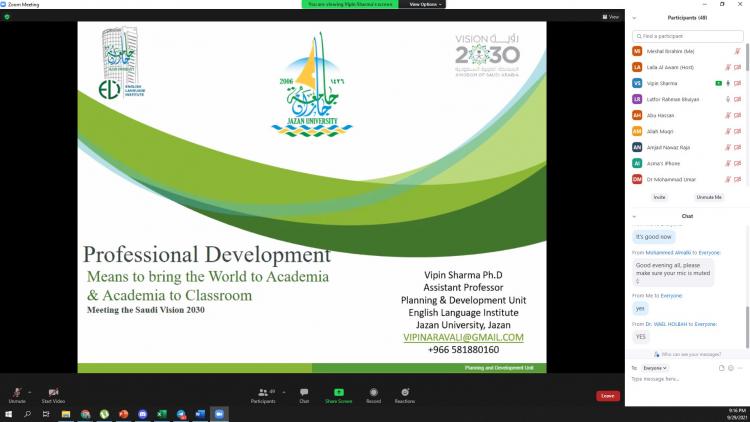Click the Find a participant search field
This screenshot has height=422, width=750.
click(x=690, y=36)
